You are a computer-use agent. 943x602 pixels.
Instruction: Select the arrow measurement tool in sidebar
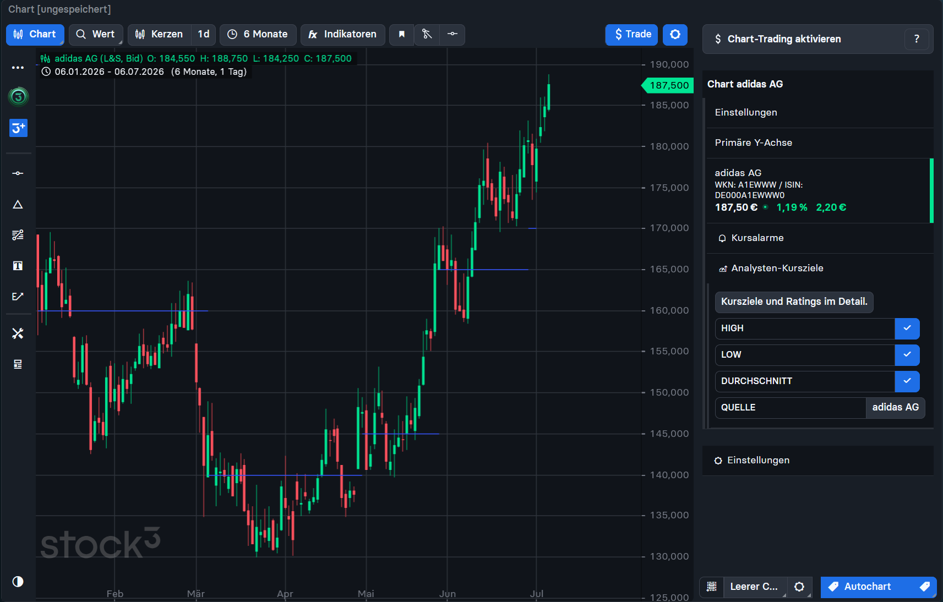tap(17, 296)
